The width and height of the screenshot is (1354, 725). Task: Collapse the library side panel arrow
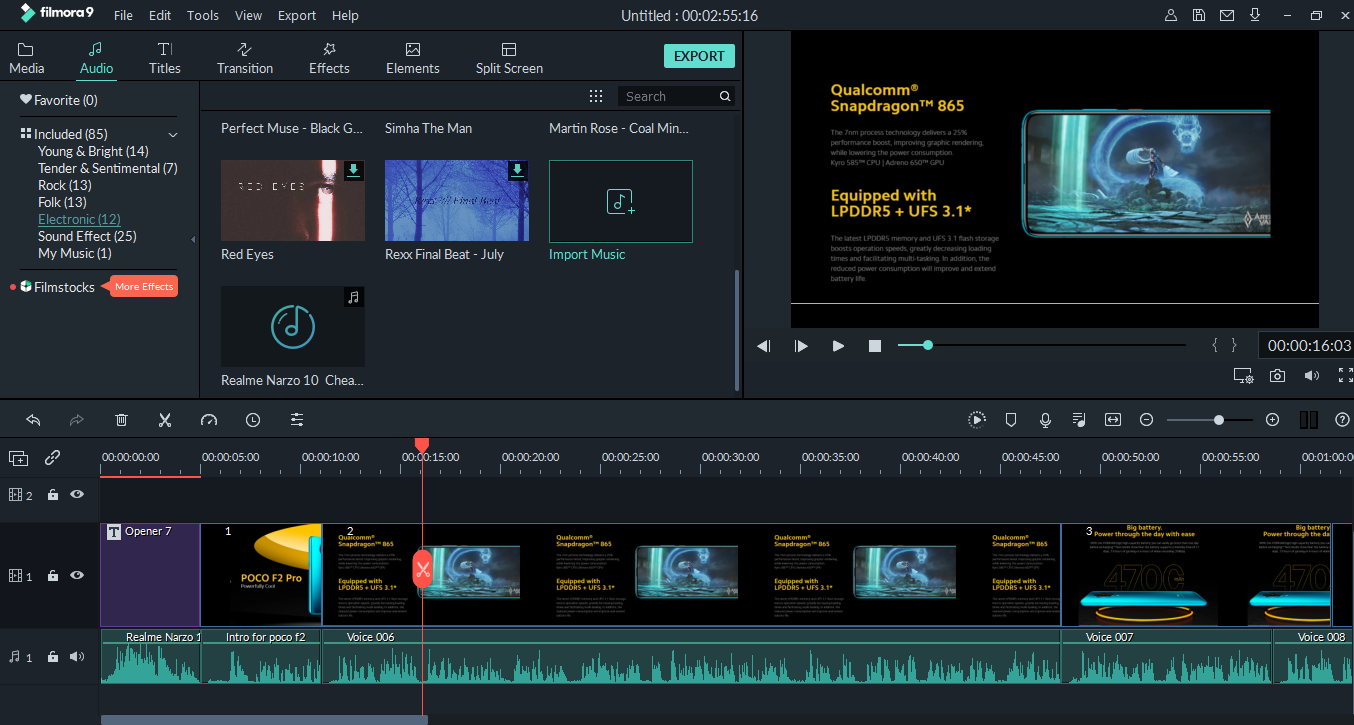click(x=193, y=239)
